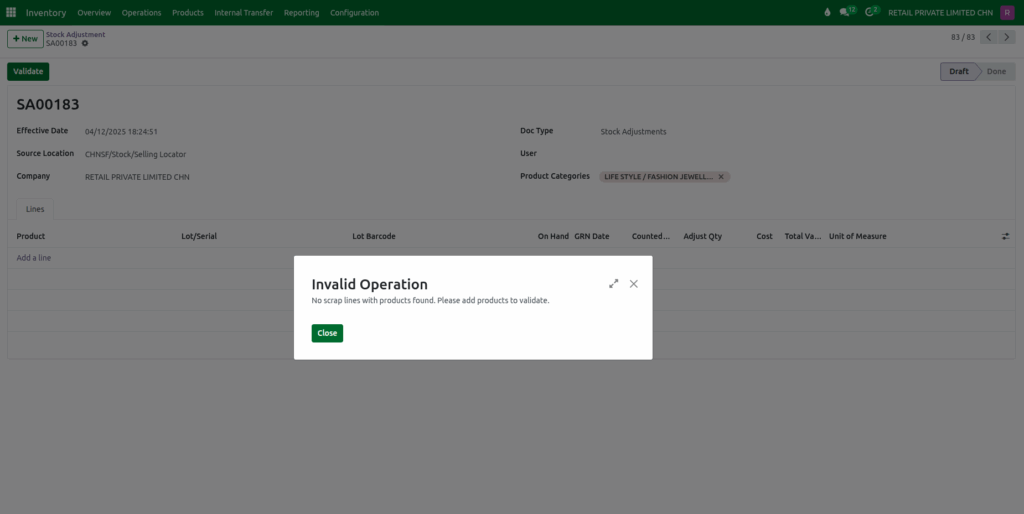This screenshot has height=514, width=1024.
Task: Click the Total Va... column header
Action: click(x=803, y=236)
